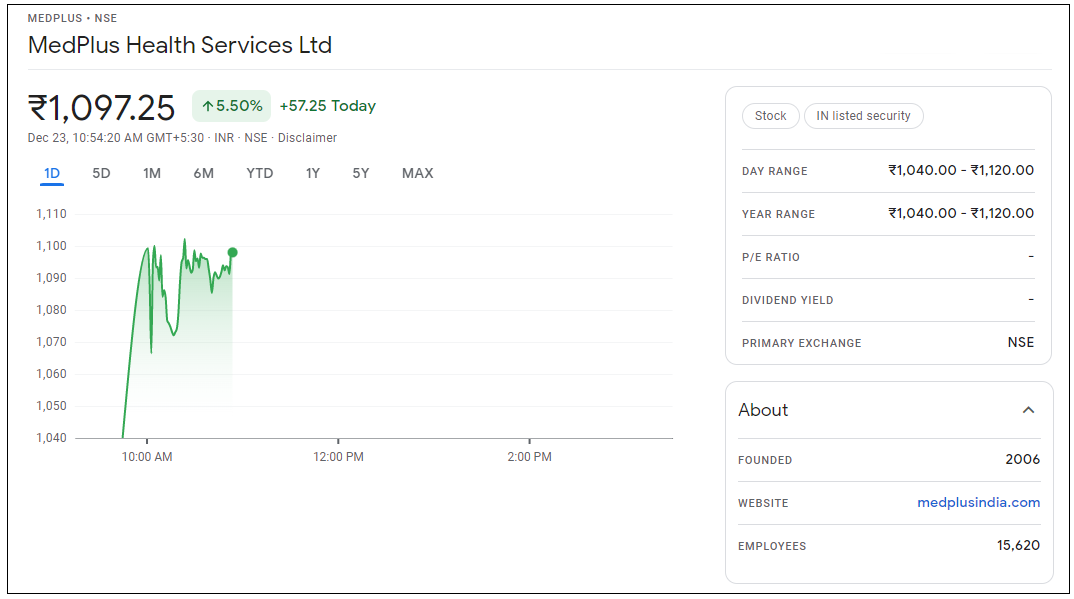Click the NSE primary exchange value
Screen dimensions: 1074x599
1021,342
